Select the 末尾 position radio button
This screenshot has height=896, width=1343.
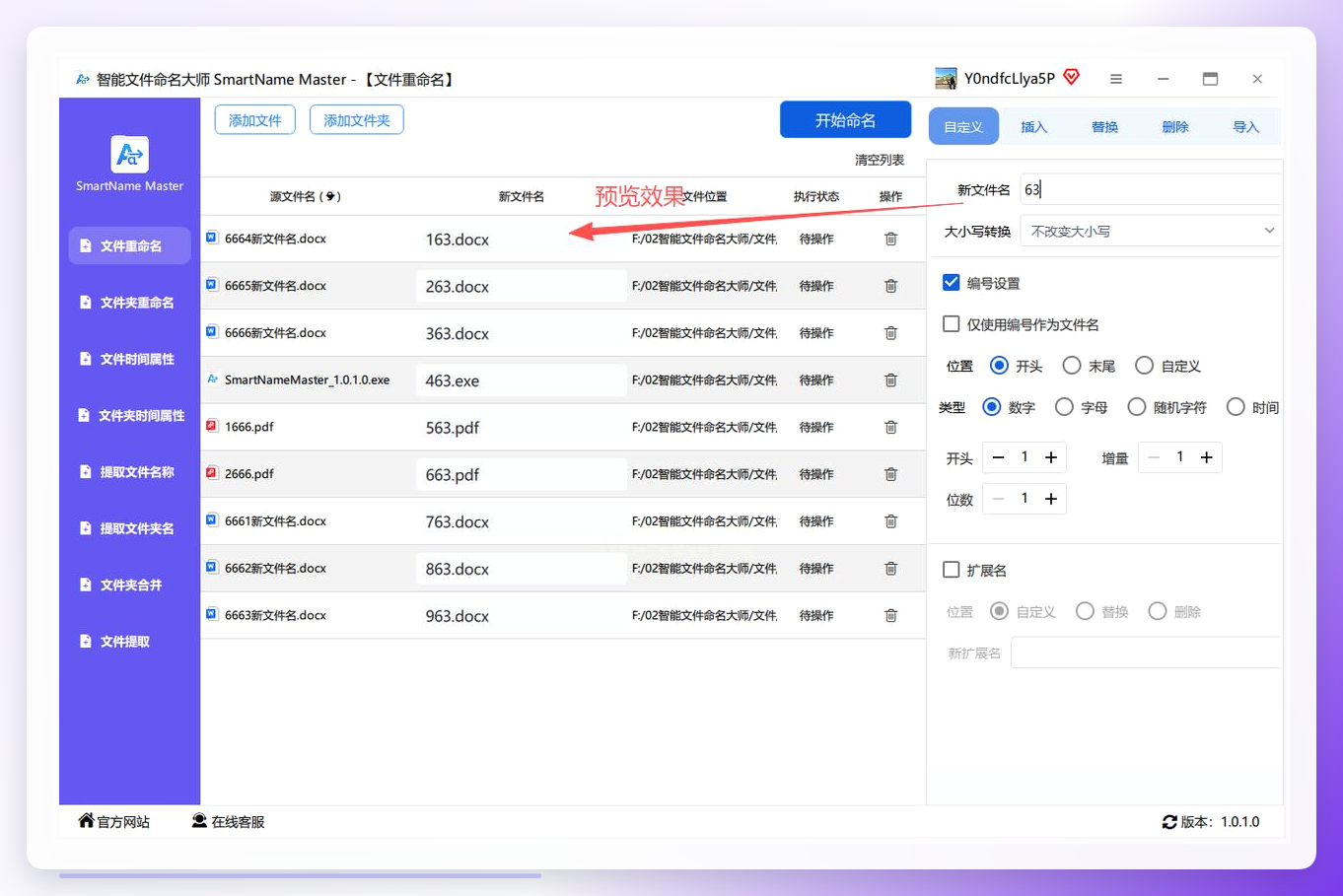tap(1072, 366)
